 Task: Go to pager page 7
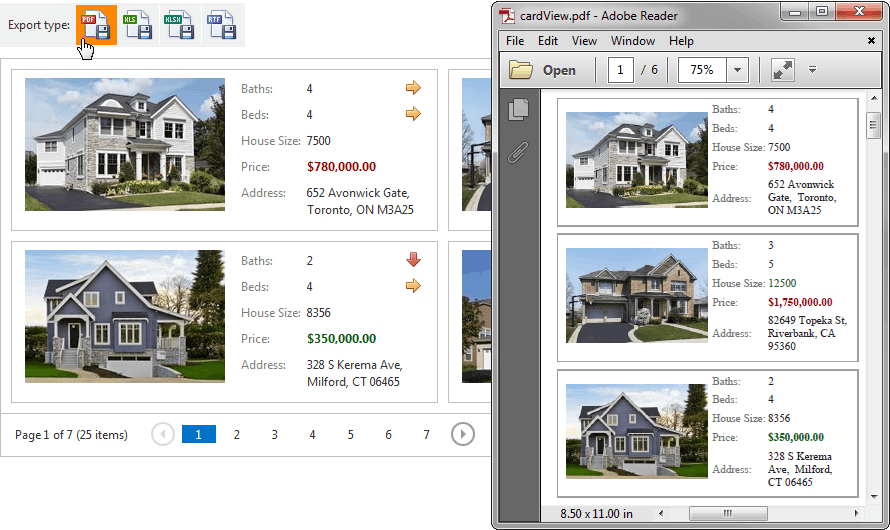[x=426, y=435]
